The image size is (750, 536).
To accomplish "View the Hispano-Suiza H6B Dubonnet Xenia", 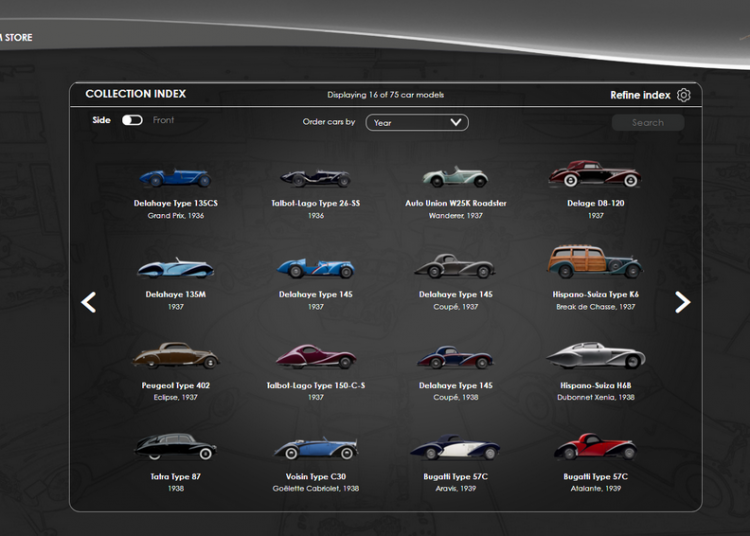I will 595,356.
